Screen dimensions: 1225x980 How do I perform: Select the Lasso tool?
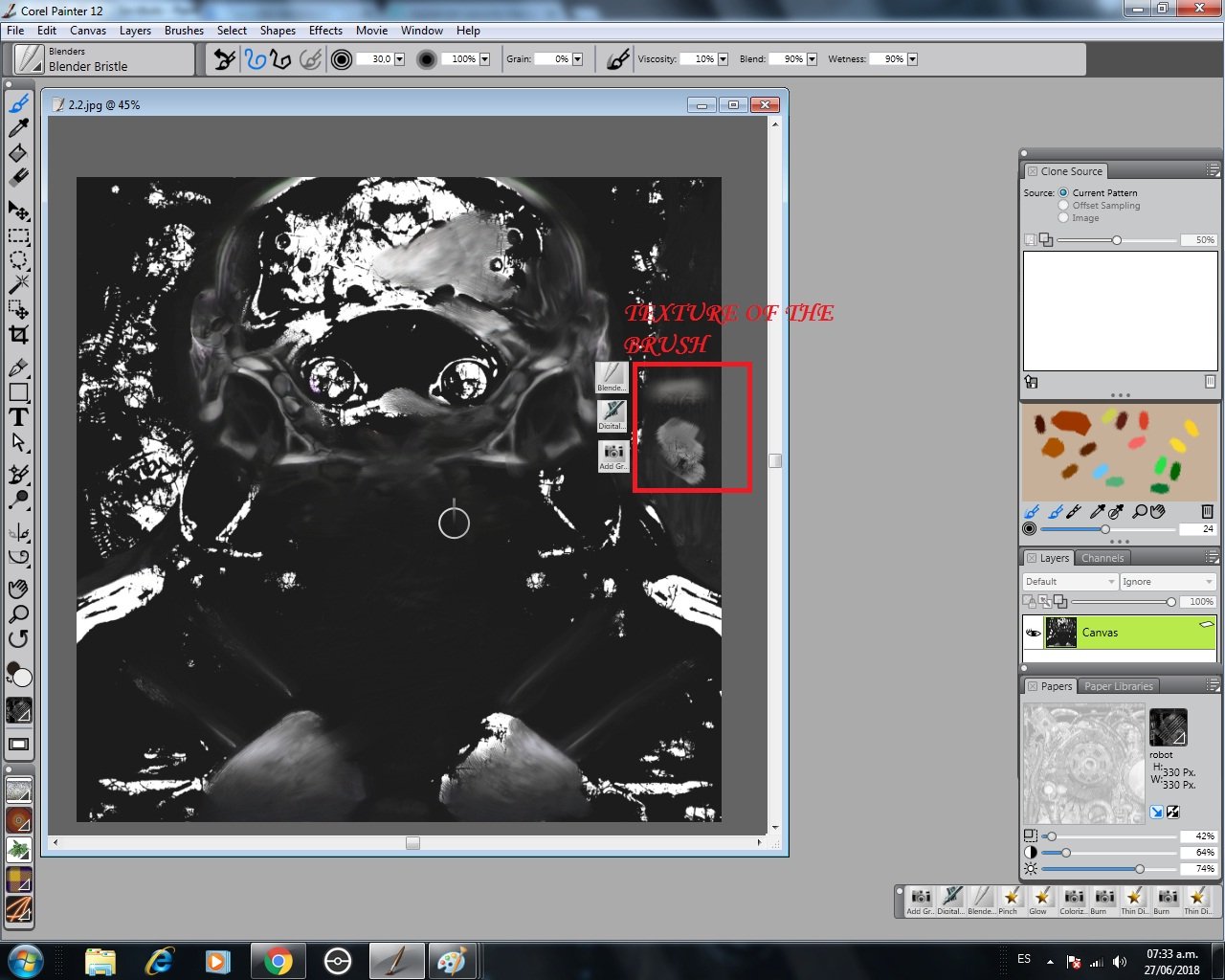pyautogui.click(x=18, y=260)
